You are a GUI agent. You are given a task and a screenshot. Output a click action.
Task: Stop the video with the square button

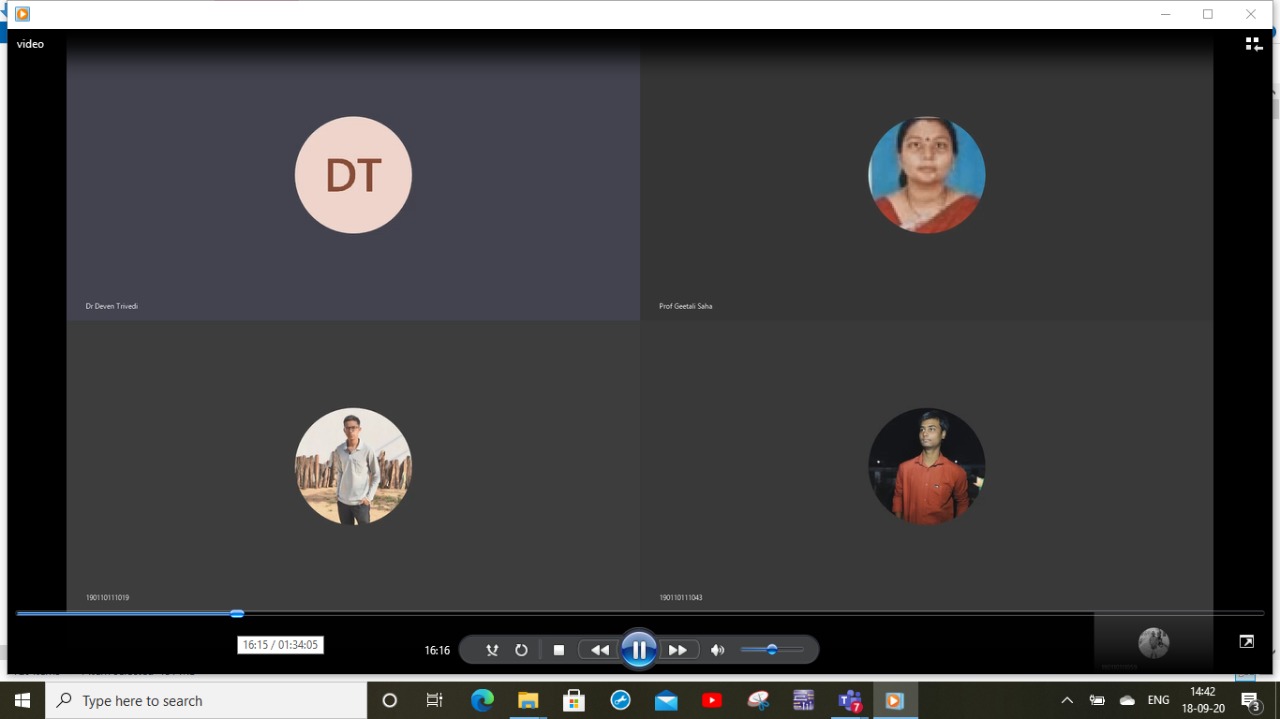(559, 650)
